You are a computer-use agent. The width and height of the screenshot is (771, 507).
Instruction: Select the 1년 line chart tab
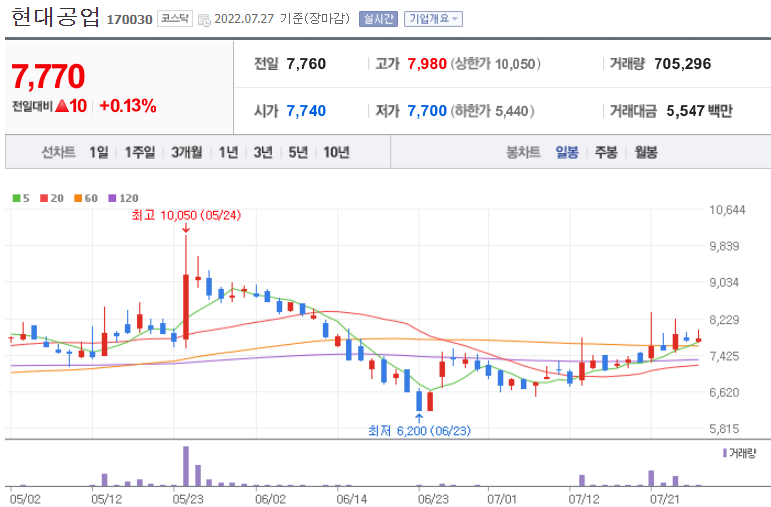click(x=228, y=152)
